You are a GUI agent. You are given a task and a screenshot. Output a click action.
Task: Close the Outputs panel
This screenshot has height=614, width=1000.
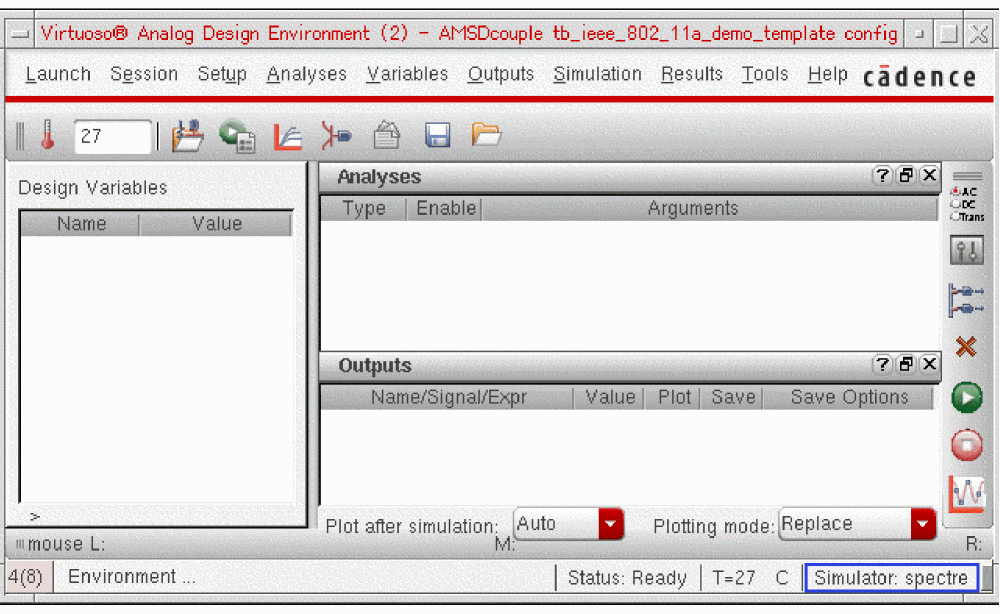pyautogui.click(x=929, y=364)
